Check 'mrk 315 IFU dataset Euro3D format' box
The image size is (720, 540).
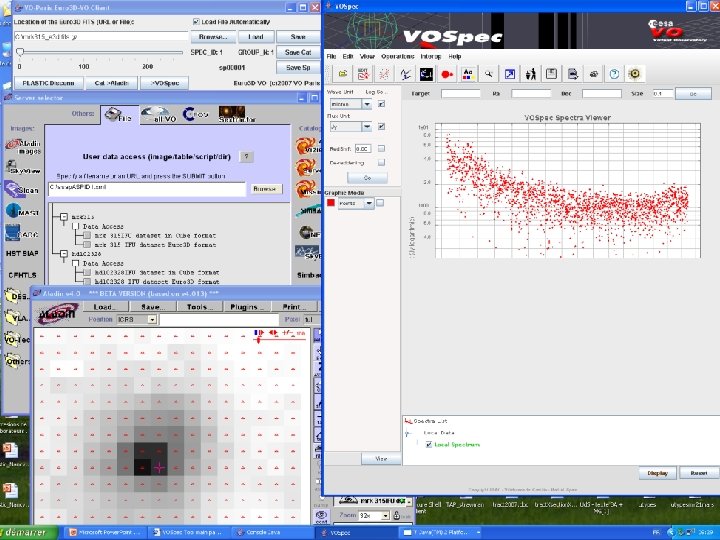tap(87, 245)
